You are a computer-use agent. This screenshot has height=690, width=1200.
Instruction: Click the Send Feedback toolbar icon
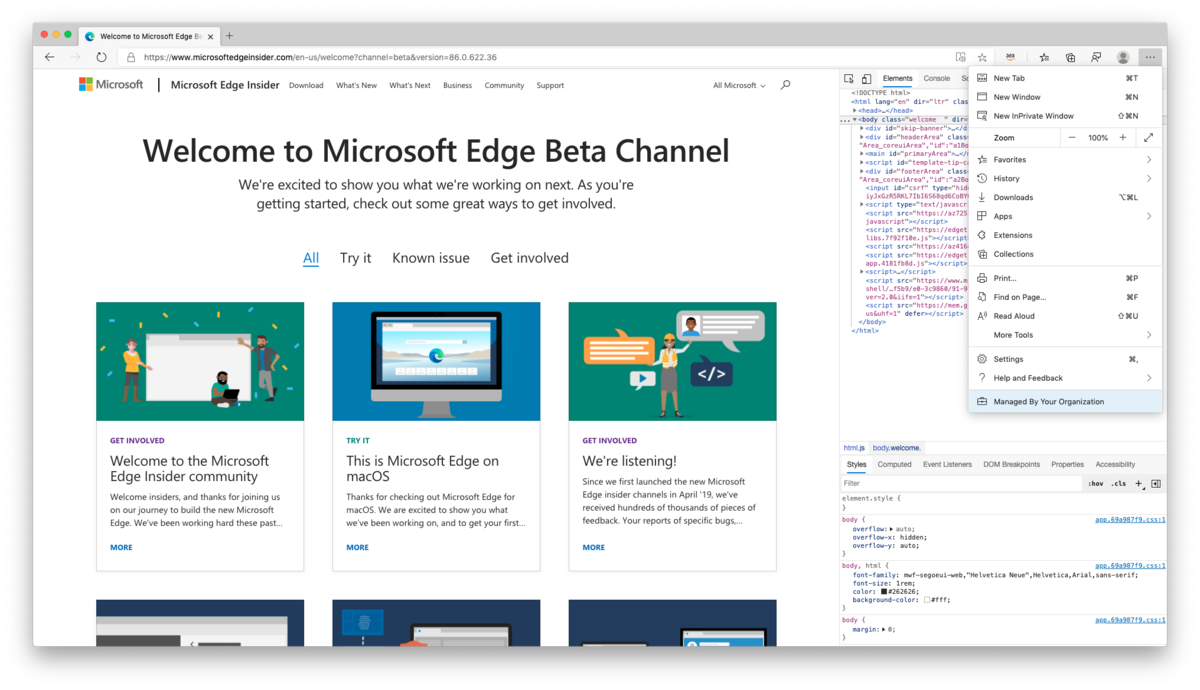(1096, 57)
